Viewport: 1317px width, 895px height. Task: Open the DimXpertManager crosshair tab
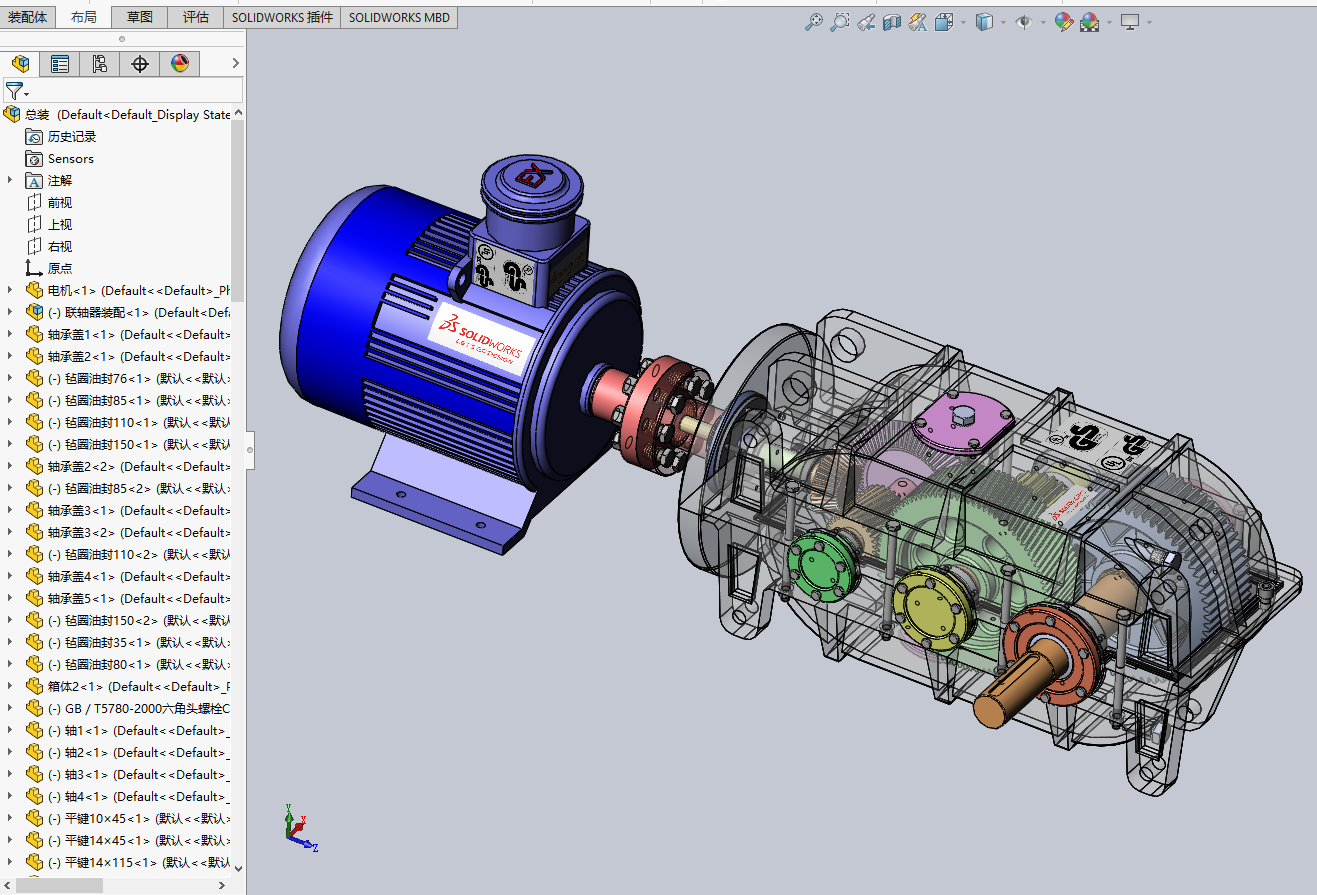[140, 64]
